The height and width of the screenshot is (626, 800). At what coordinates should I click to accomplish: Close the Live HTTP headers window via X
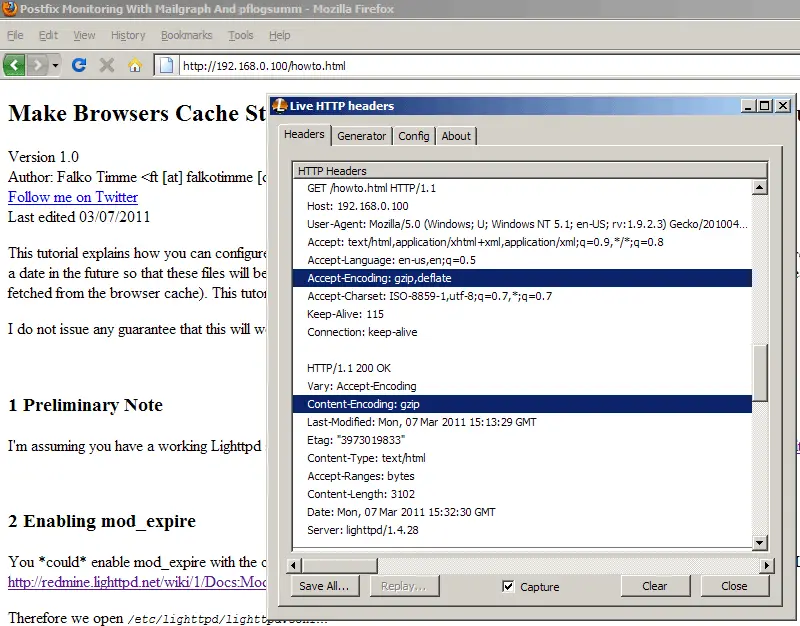pyautogui.click(x=783, y=106)
